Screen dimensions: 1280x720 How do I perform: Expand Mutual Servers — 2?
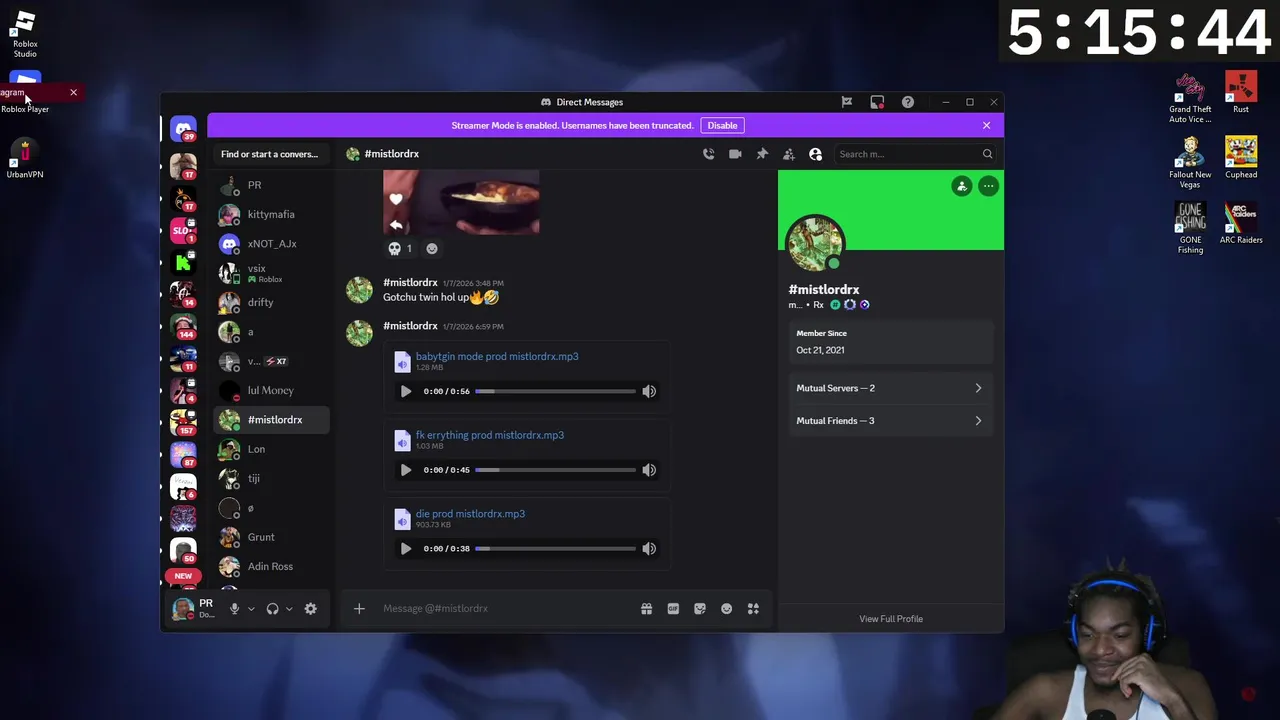click(889, 388)
